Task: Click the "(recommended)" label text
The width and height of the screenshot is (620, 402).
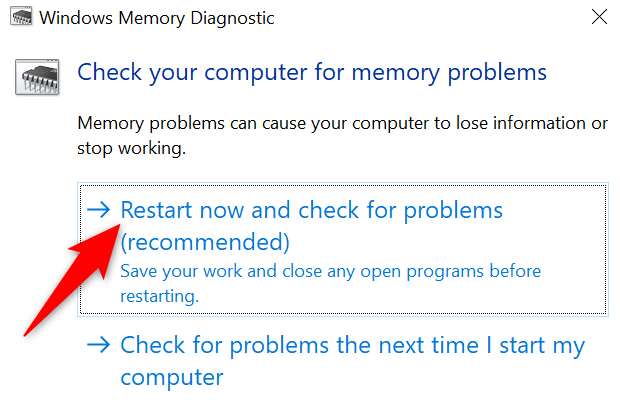Action: click(204, 242)
